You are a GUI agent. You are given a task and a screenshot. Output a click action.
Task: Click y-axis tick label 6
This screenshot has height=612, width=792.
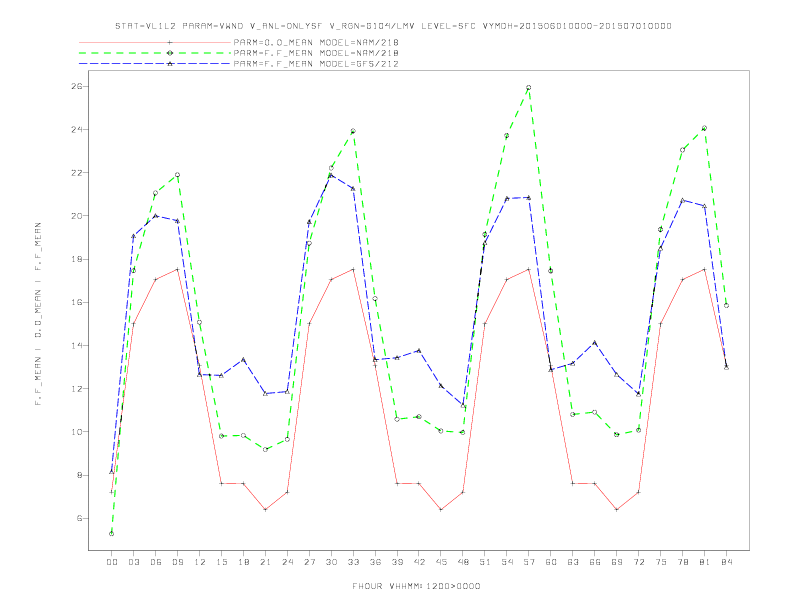coord(79,519)
